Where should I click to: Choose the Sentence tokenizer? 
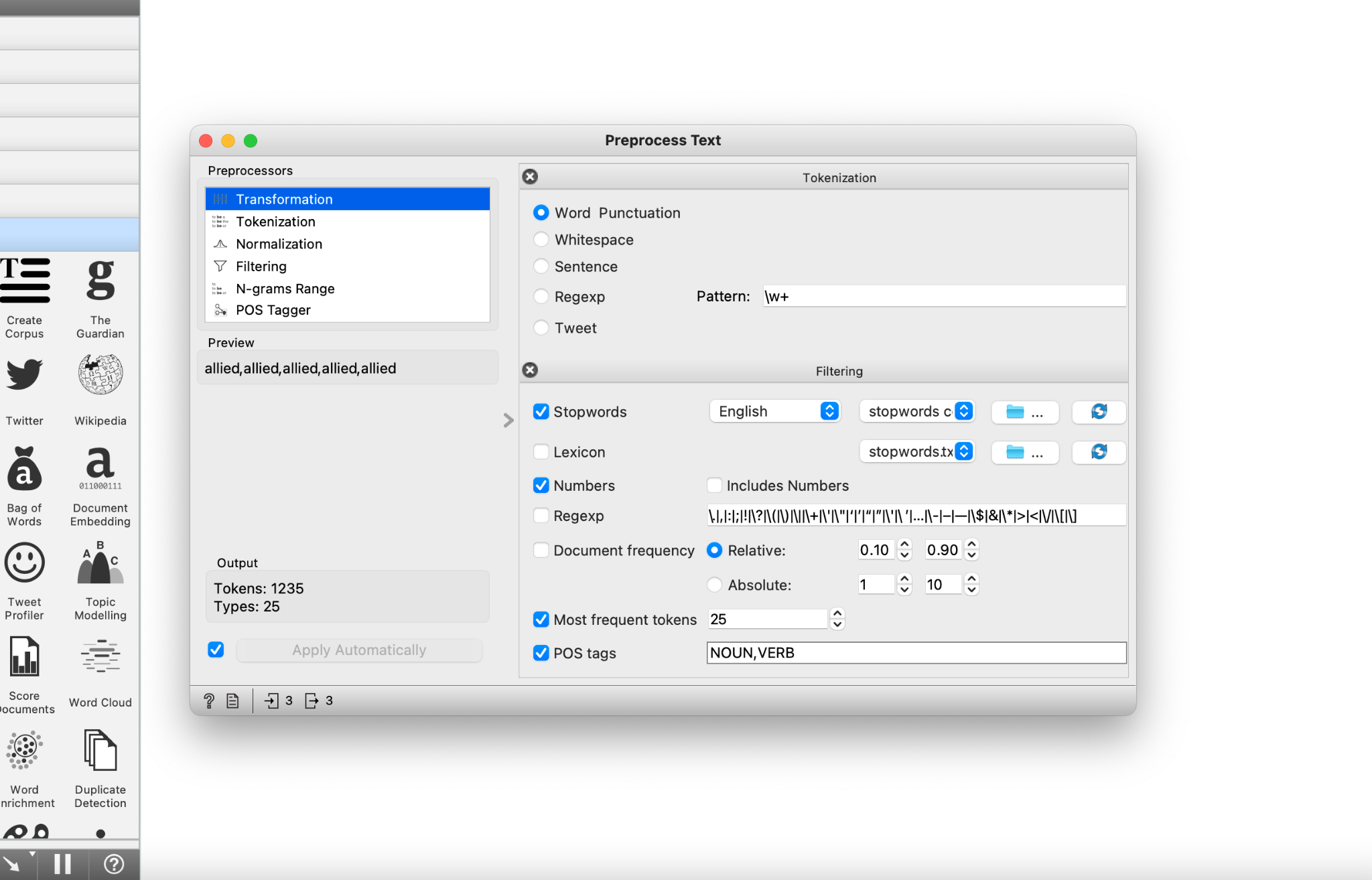coord(541,266)
